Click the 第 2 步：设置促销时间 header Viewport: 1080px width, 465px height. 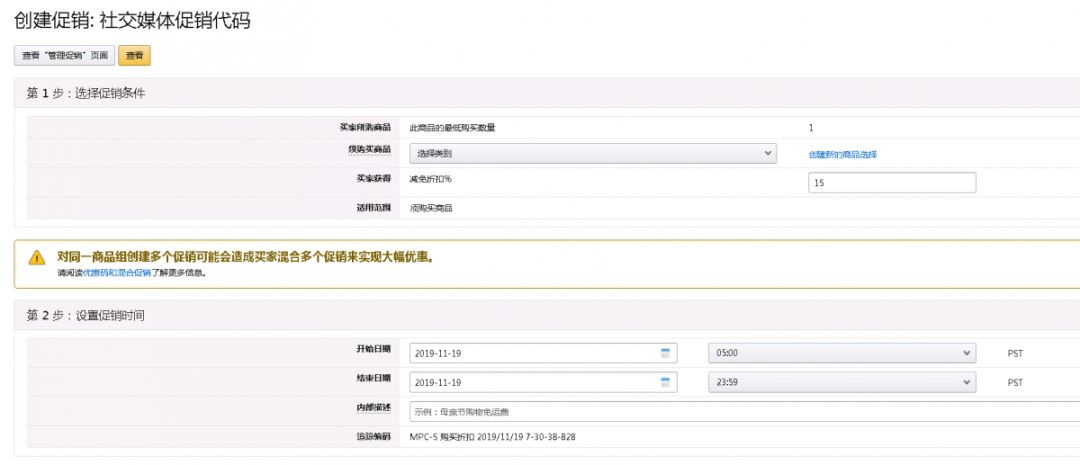pos(88,316)
